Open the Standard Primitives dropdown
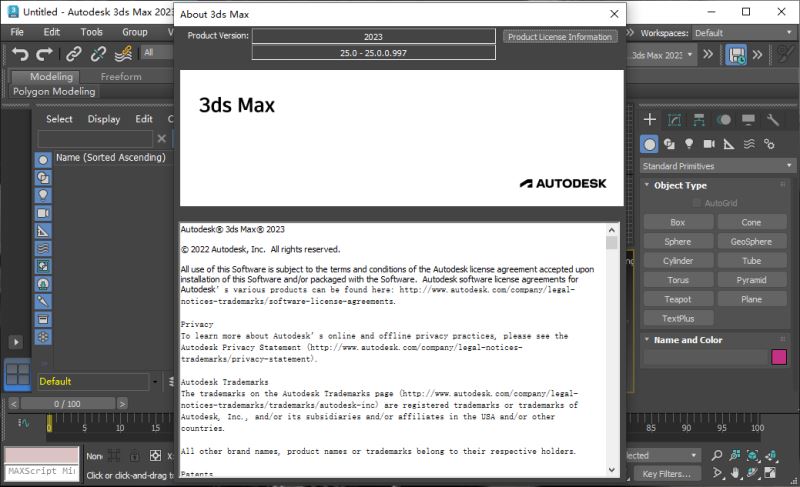The height and width of the screenshot is (487, 800). tap(717, 166)
